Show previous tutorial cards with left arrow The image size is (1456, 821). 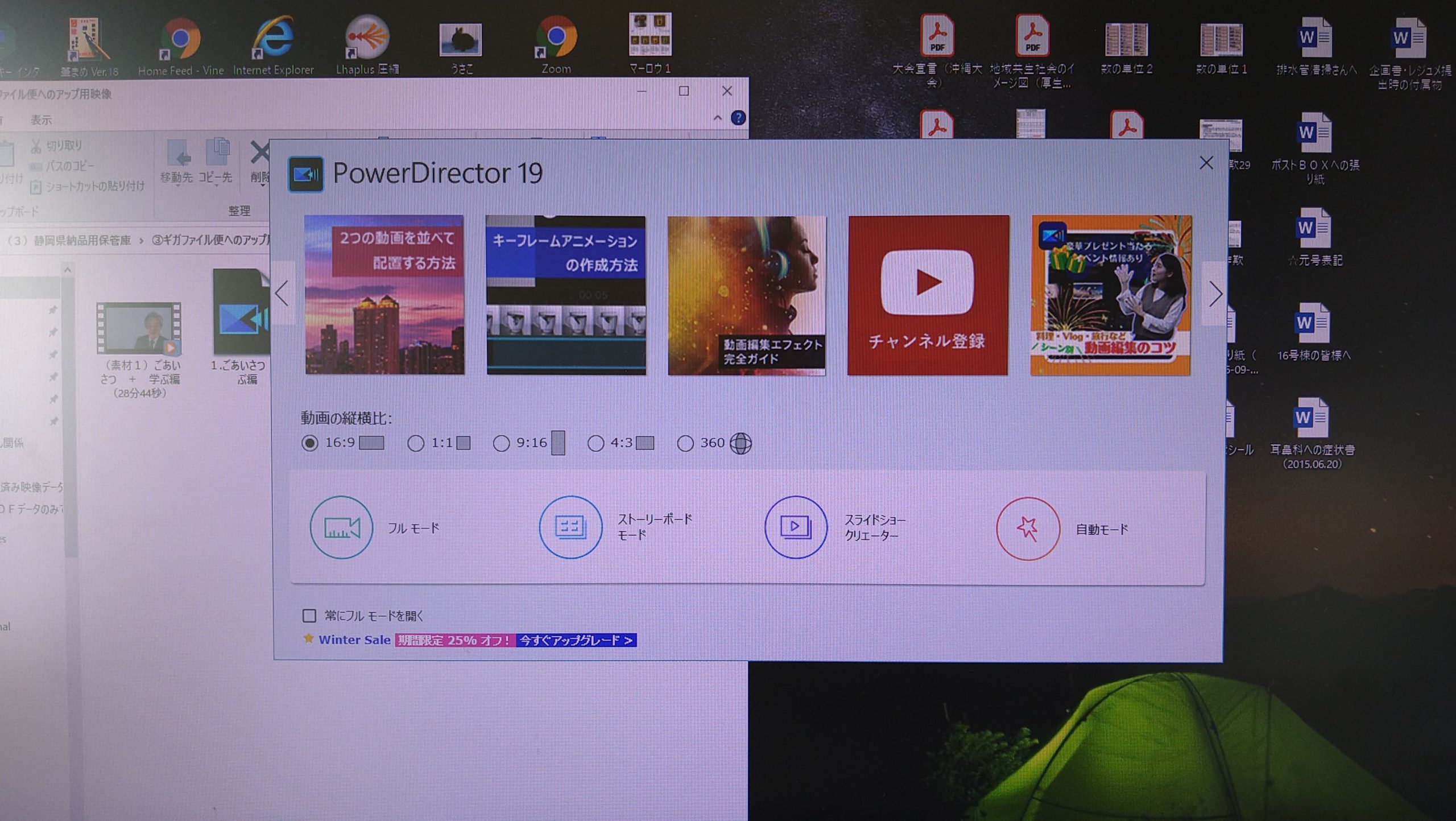(x=282, y=294)
